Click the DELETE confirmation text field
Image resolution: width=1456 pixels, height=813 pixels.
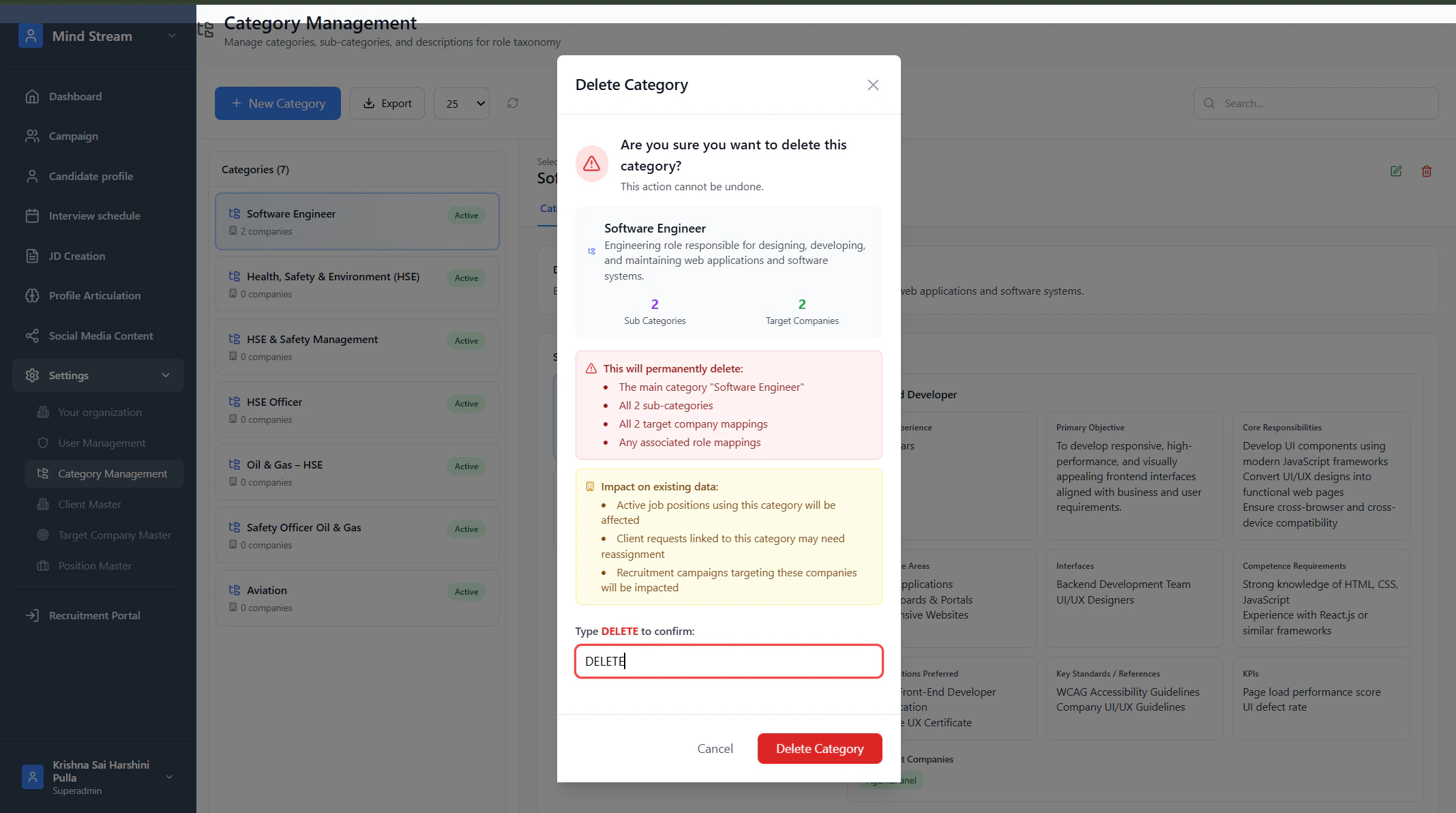click(728, 661)
